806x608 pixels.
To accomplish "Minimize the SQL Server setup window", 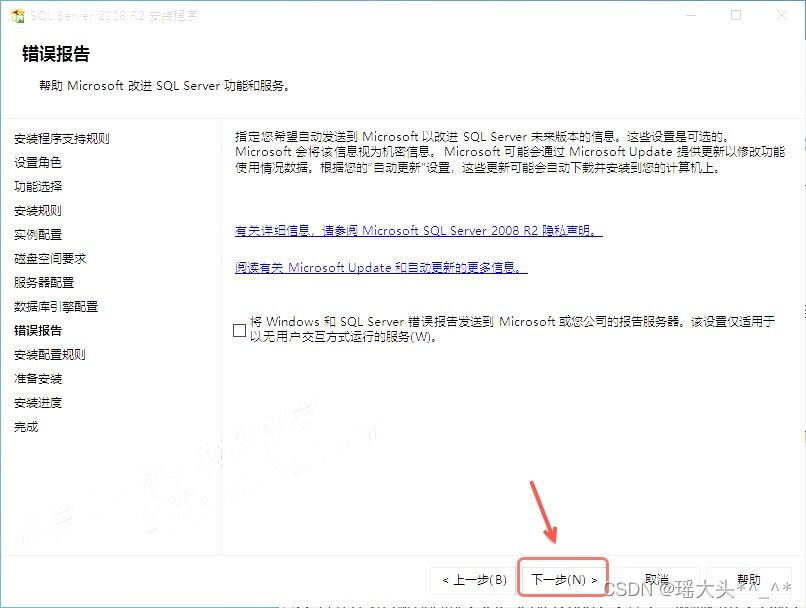I will click(x=691, y=15).
